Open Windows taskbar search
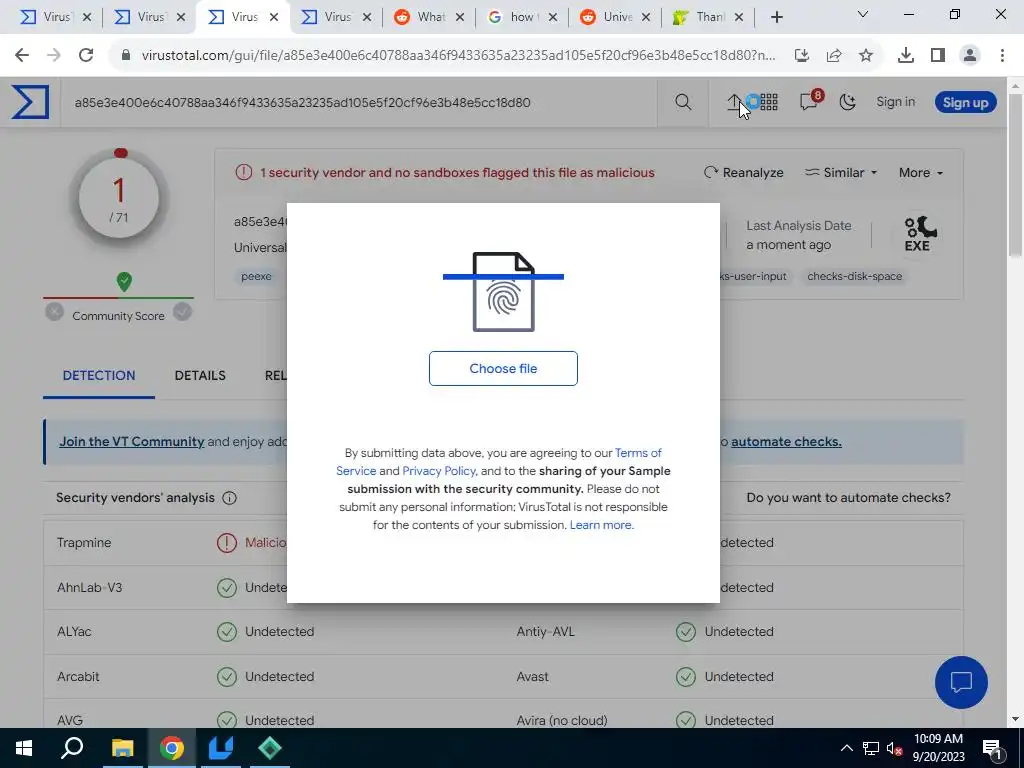The height and width of the screenshot is (768, 1024). 72,748
